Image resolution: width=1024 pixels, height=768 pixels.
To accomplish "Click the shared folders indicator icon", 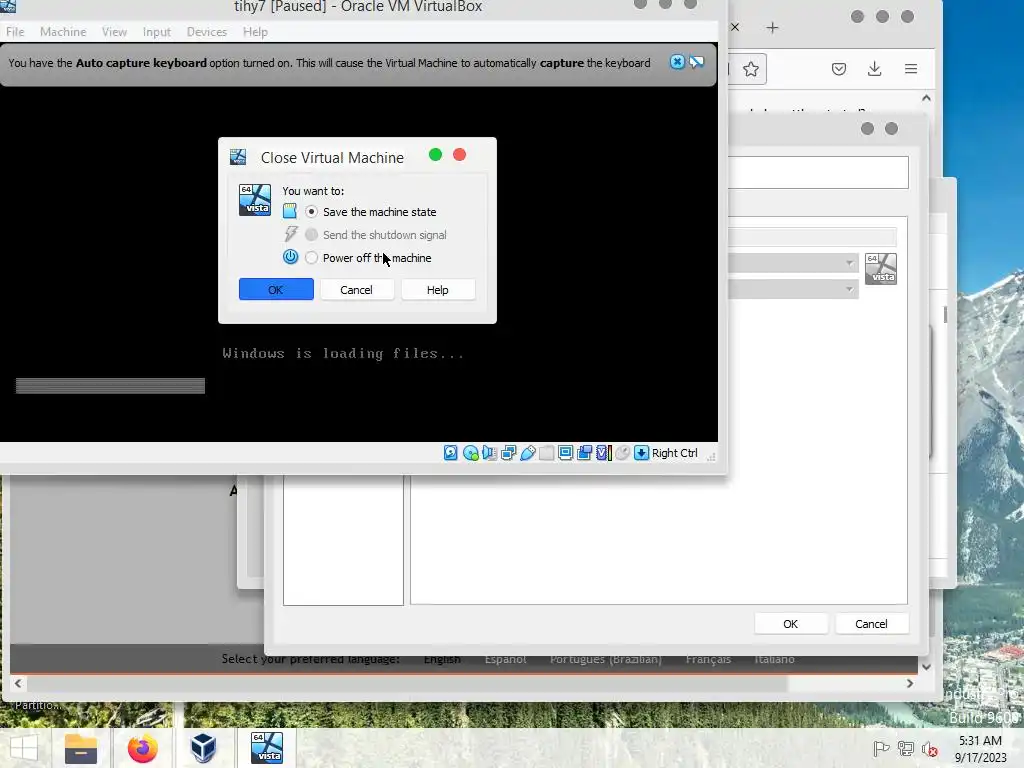I will point(547,453).
